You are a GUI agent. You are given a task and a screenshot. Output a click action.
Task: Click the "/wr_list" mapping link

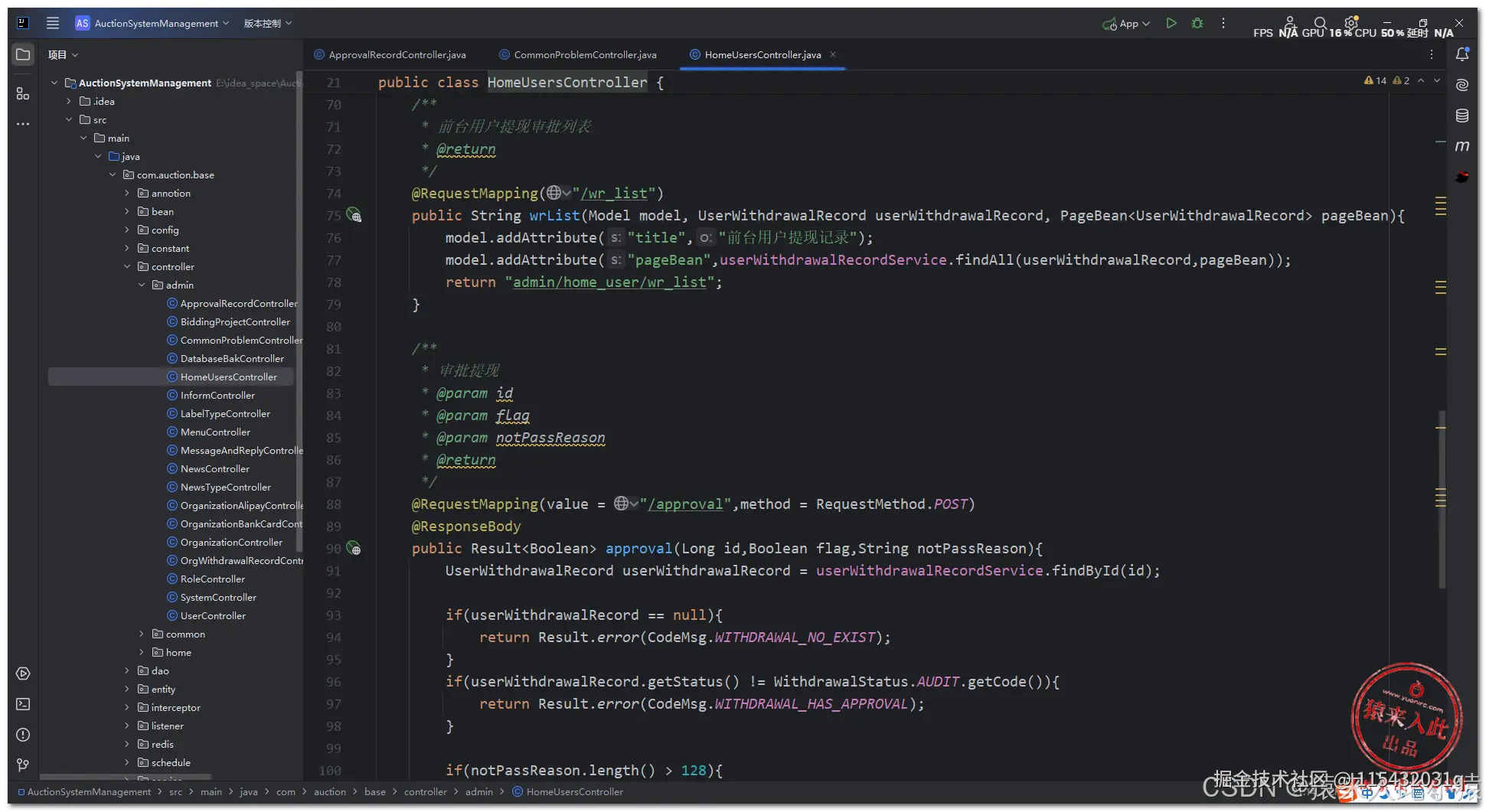(x=614, y=194)
